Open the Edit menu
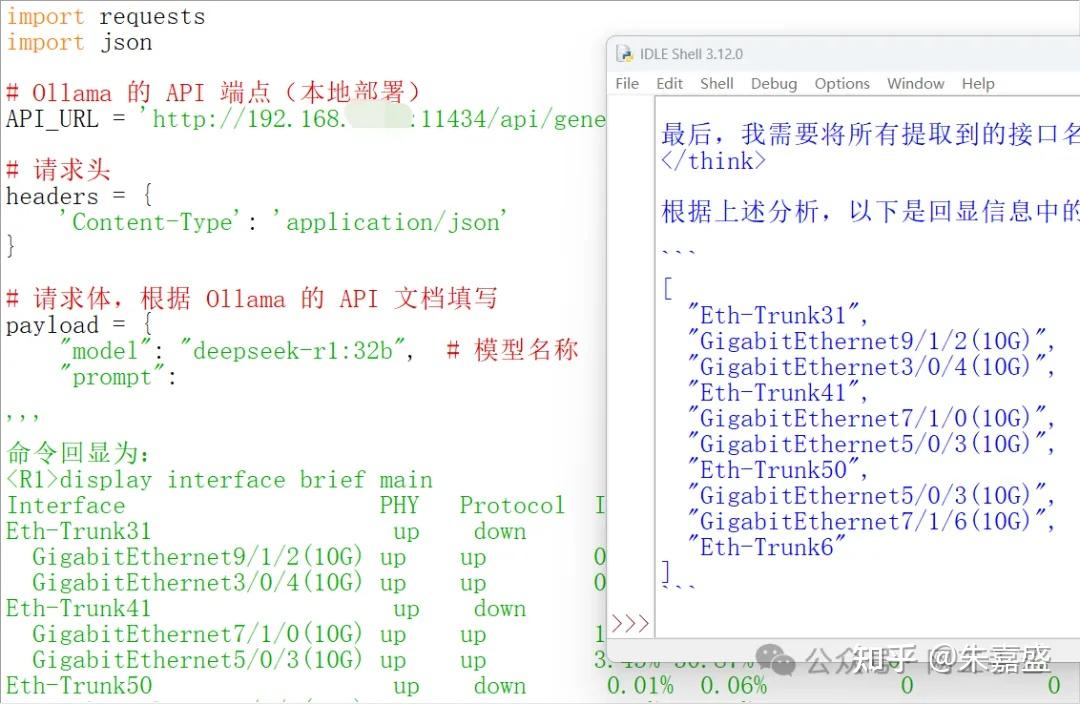The width and height of the screenshot is (1080, 704). pyautogui.click(x=668, y=84)
